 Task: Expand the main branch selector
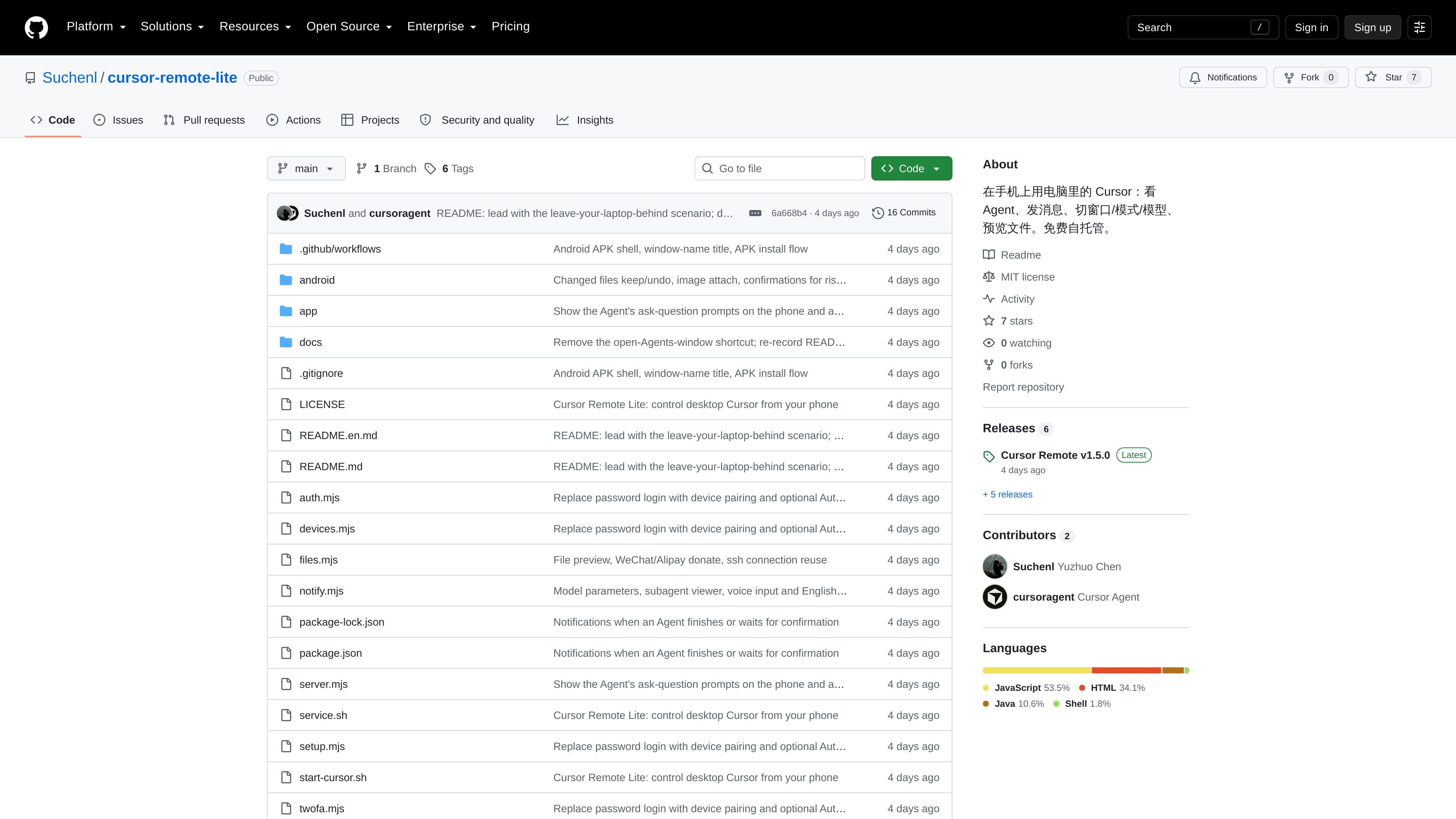tap(306, 168)
